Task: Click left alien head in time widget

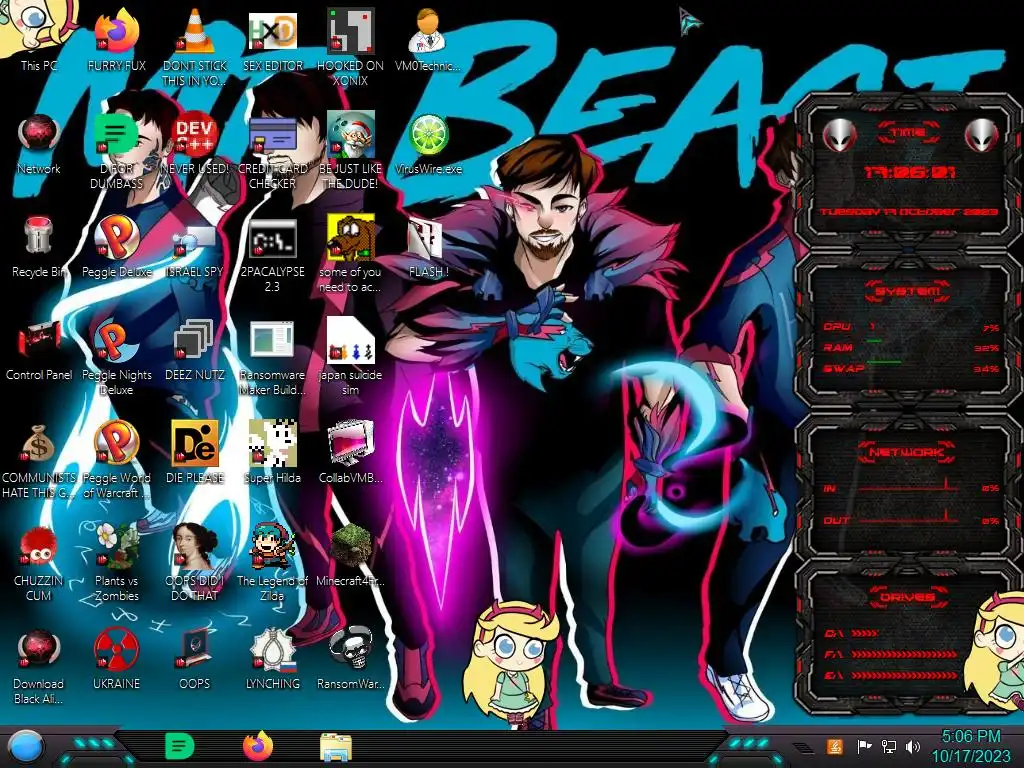Action: pyautogui.click(x=839, y=135)
